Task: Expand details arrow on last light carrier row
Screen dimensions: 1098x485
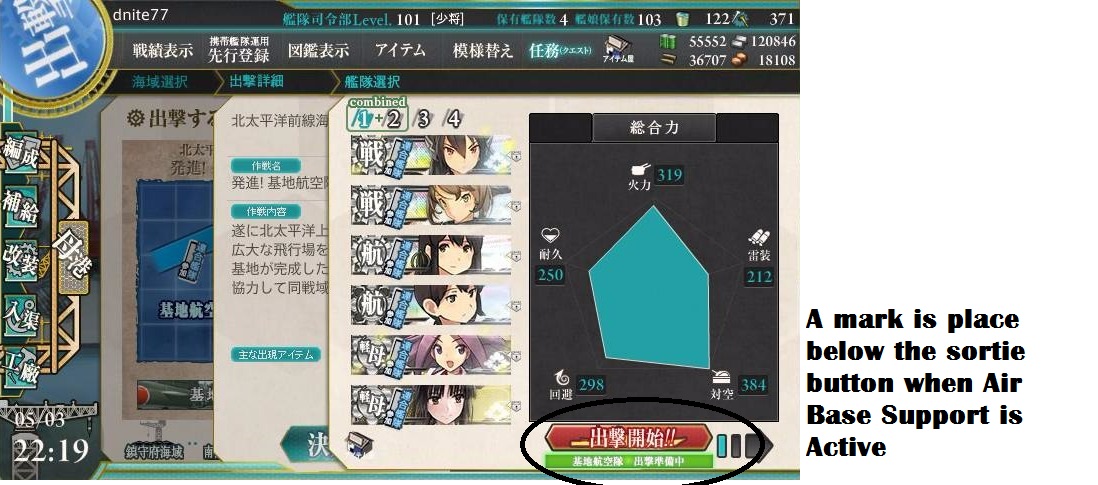Action: click(516, 406)
